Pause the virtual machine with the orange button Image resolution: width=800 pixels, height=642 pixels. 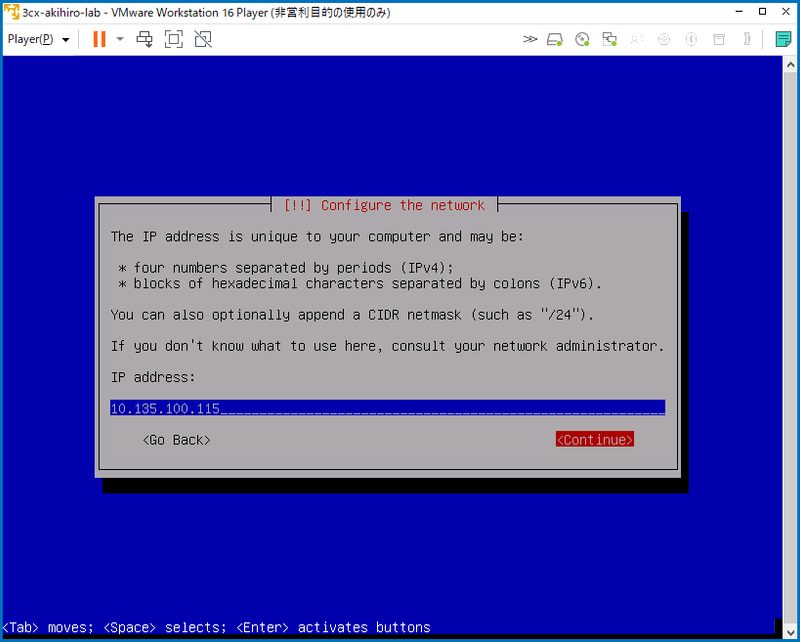click(x=99, y=39)
